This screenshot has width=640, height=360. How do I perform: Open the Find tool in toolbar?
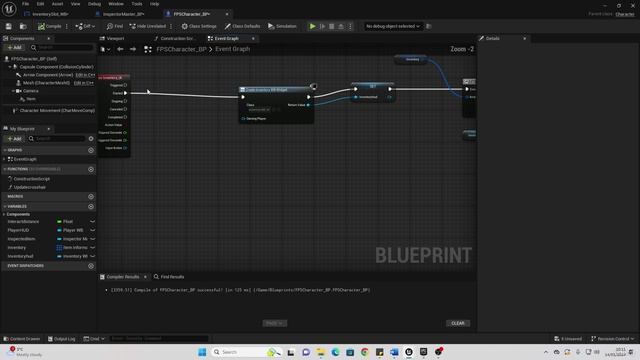click(x=115, y=26)
